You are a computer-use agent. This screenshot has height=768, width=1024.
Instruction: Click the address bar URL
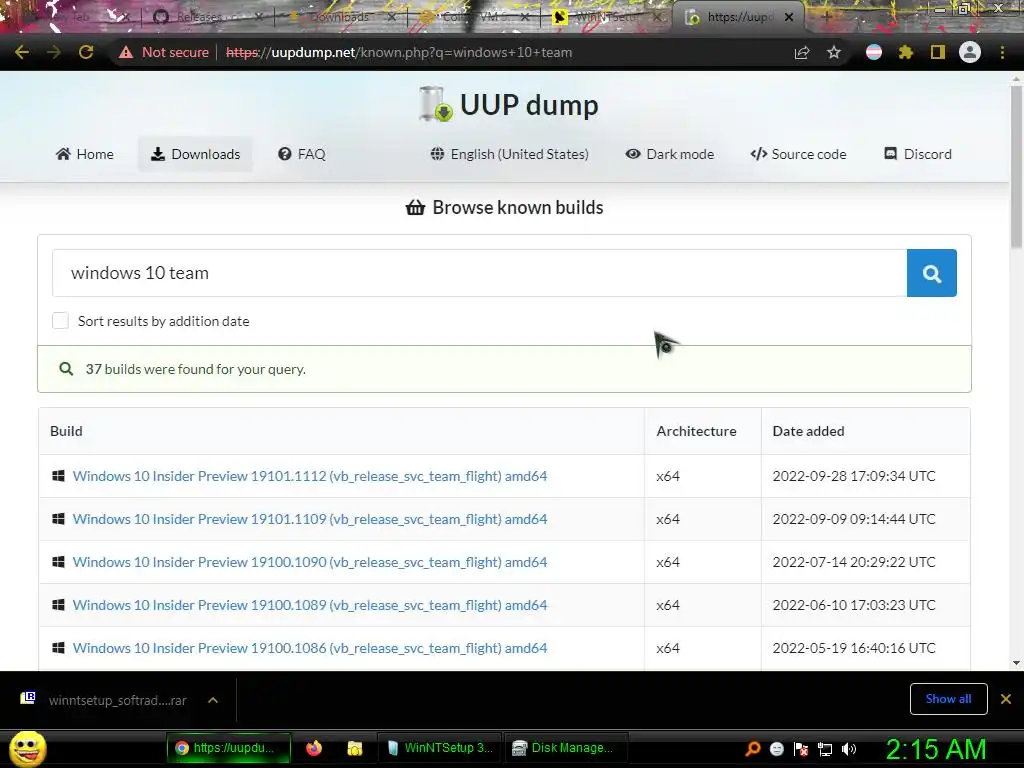[399, 52]
